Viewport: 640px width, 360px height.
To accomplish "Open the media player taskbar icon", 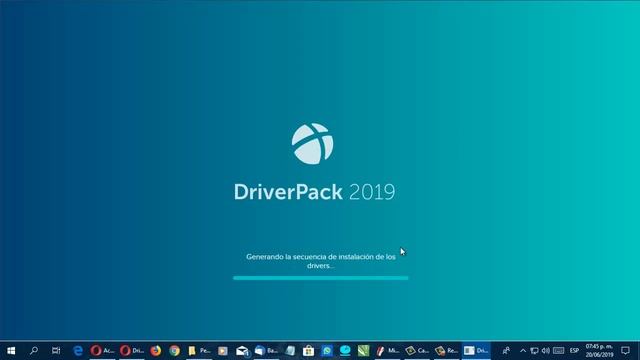I will pos(222,351).
